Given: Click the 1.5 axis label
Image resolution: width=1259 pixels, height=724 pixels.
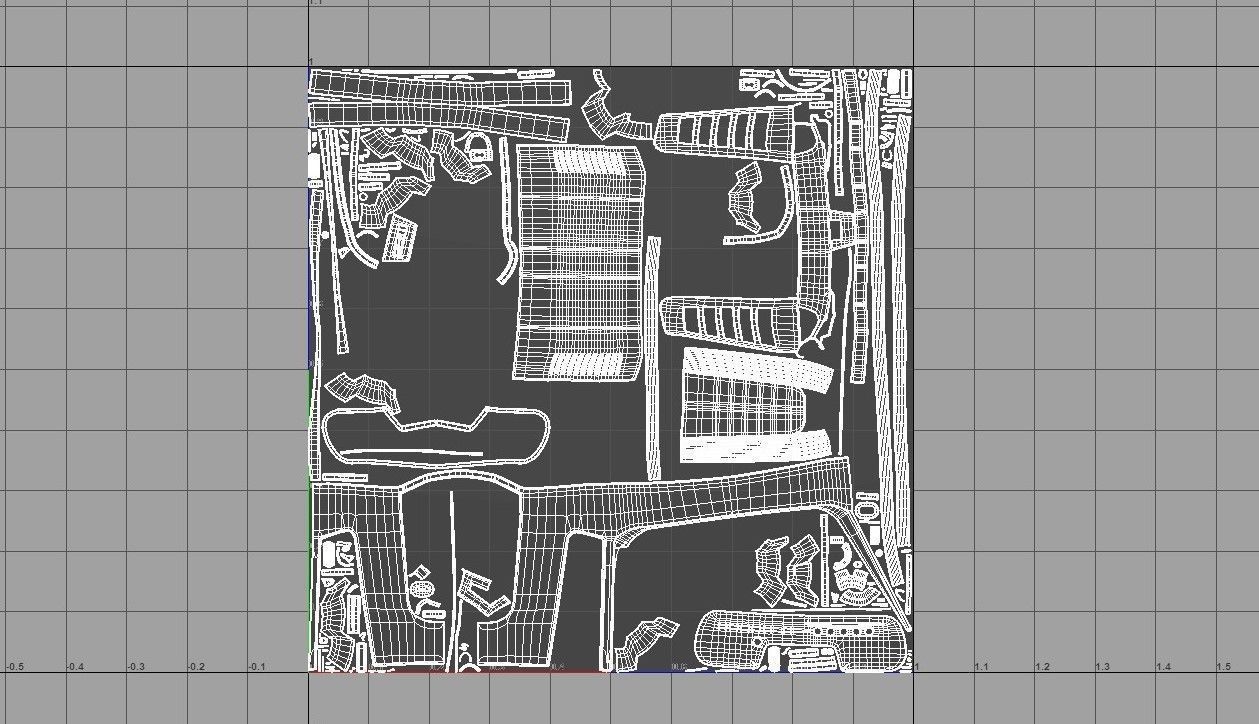Looking at the screenshot, I should 1223,666.
